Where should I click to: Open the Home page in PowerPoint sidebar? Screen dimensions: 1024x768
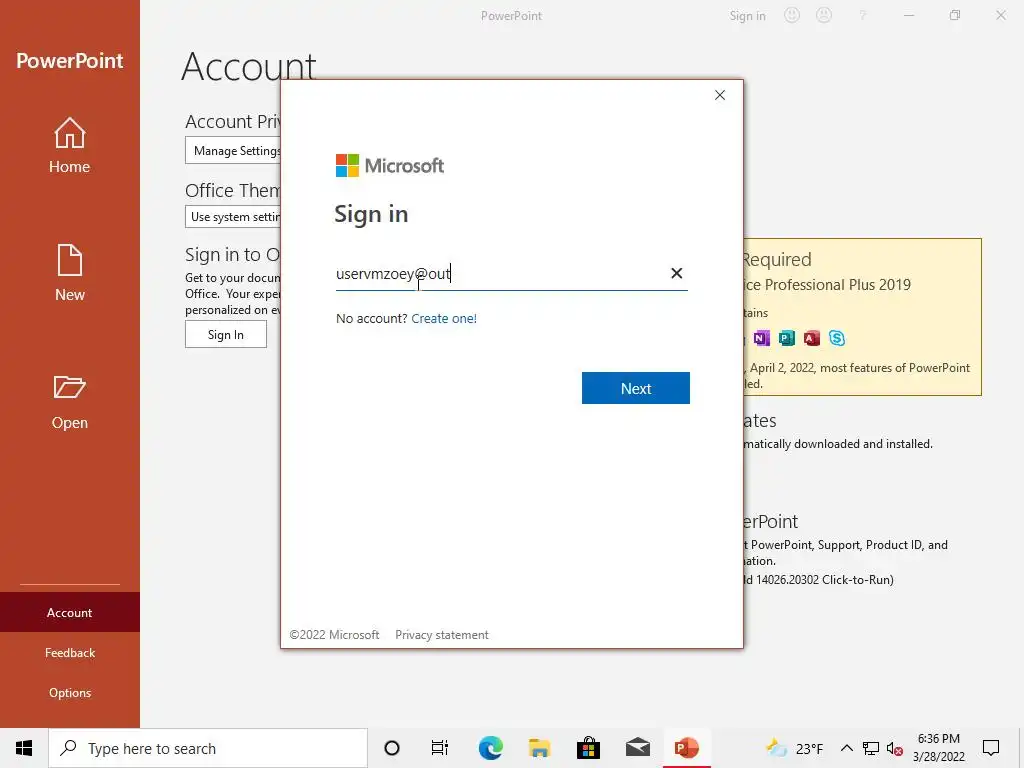coord(69,145)
